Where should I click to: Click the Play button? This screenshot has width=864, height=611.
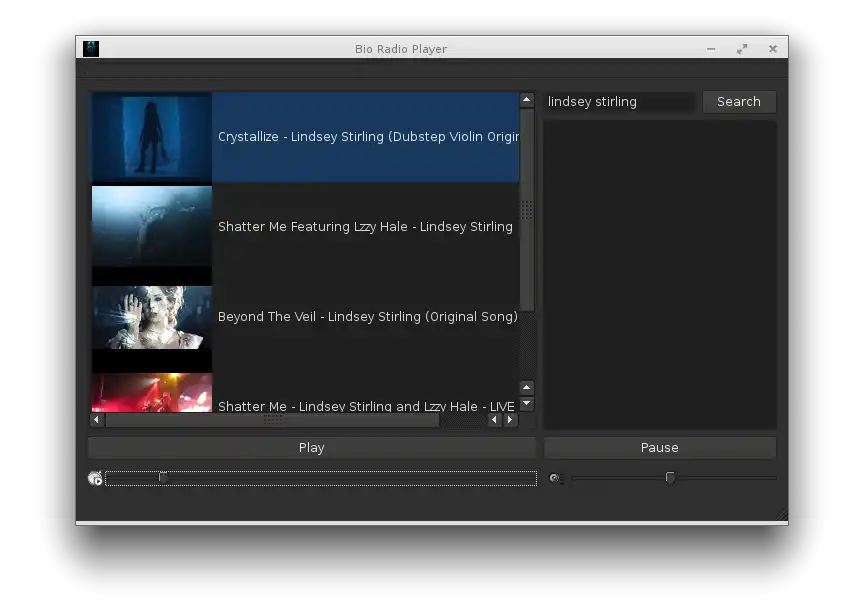pyautogui.click(x=312, y=448)
